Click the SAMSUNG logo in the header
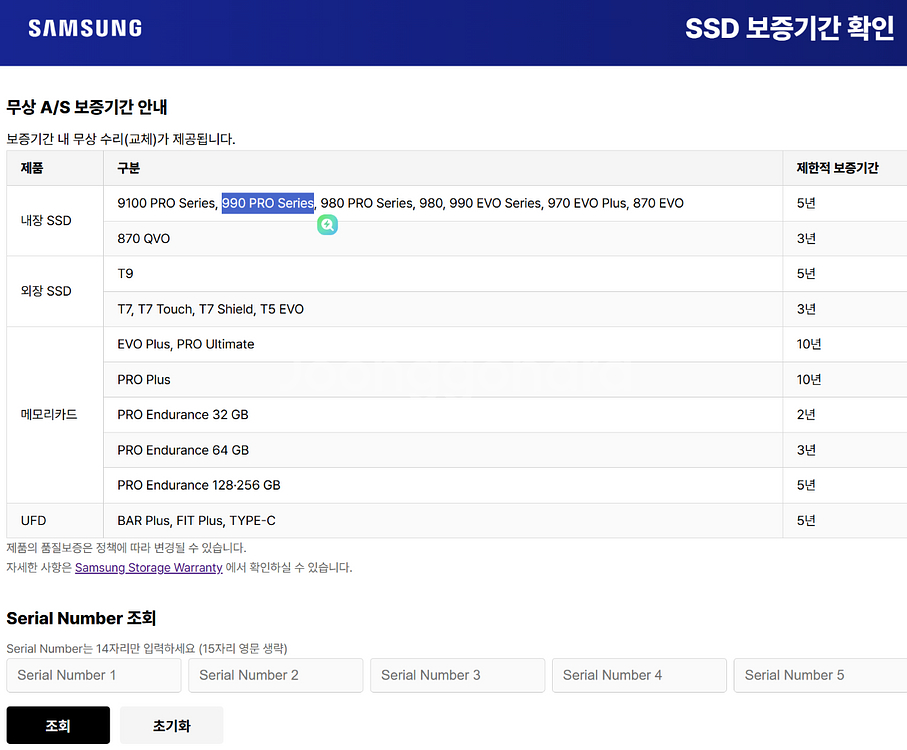This screenshot has height=750, width=907. point(84,27)
